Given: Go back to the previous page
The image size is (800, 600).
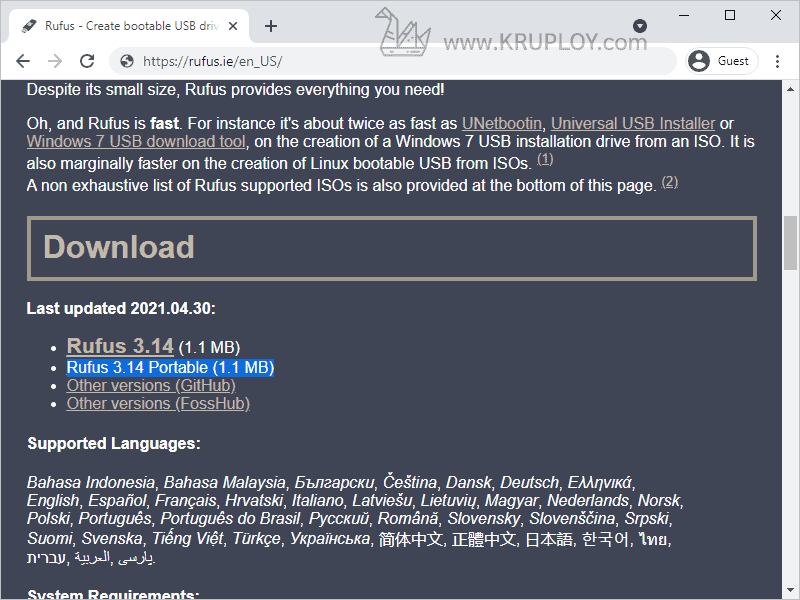Looking at the screenshot, I should point(23,61).
